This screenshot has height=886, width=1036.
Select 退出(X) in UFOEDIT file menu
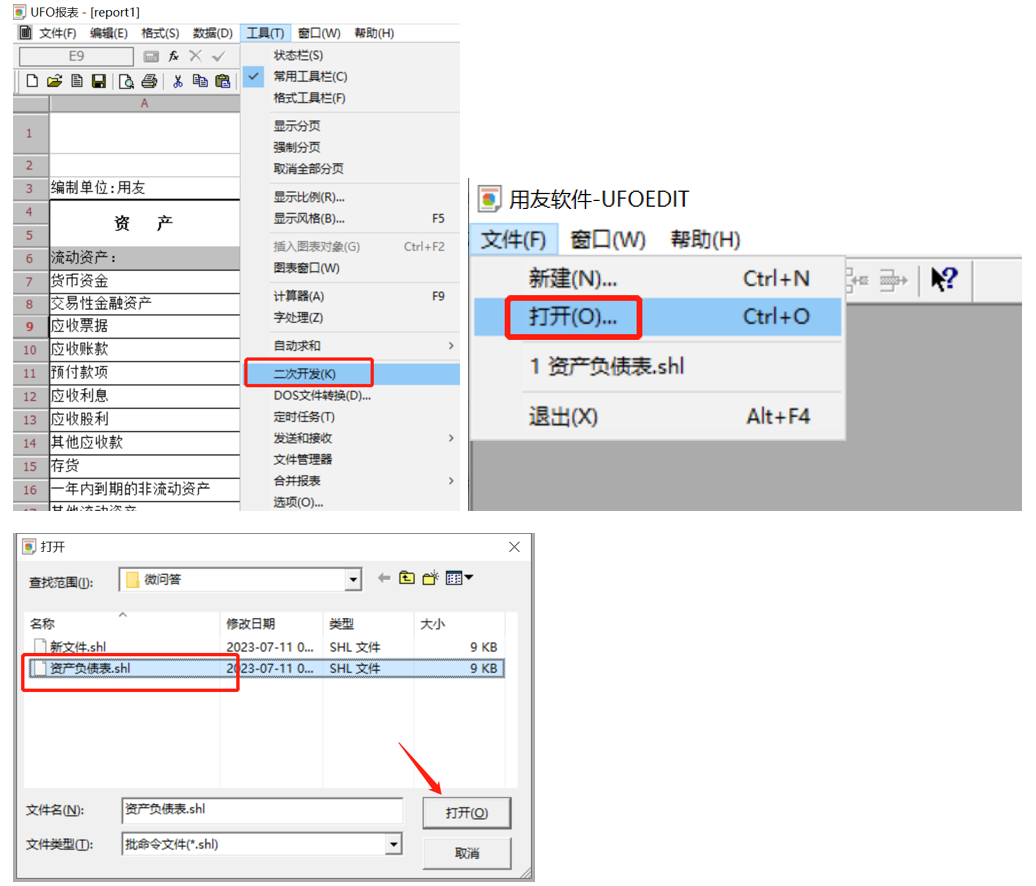click(x=657, y=416)
